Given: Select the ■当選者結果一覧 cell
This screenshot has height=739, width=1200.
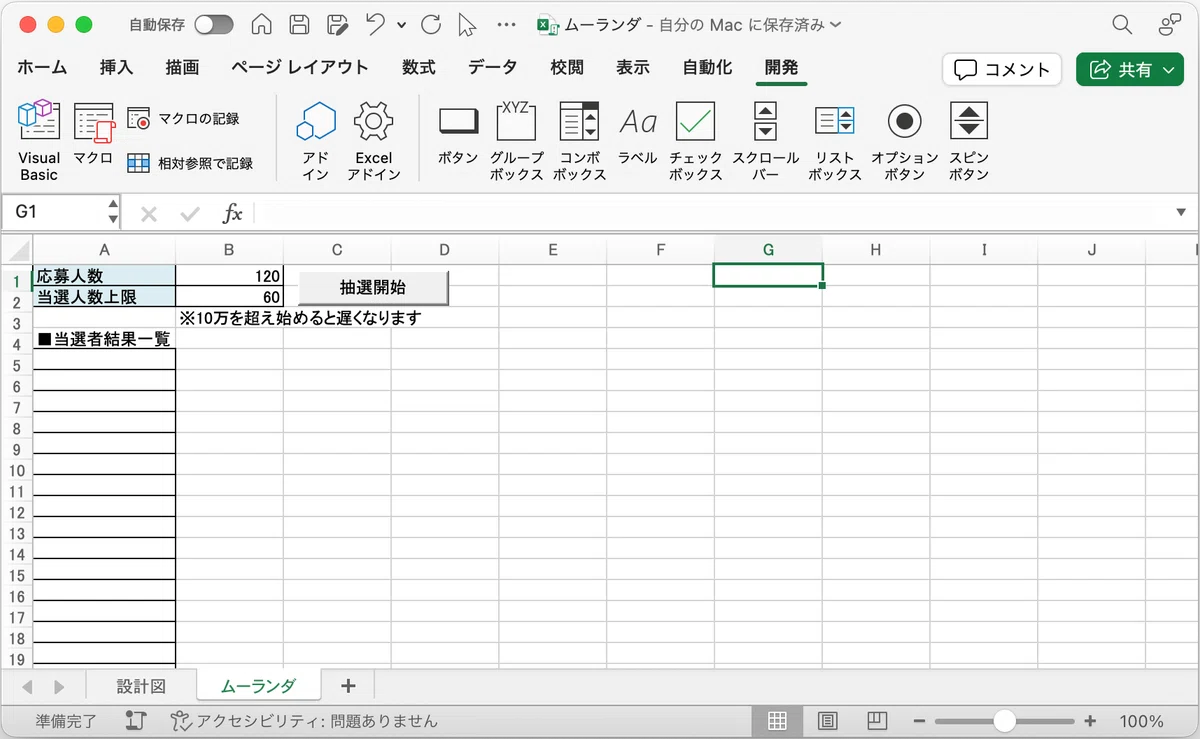Looking at the screenshot, I should (104, 339).
